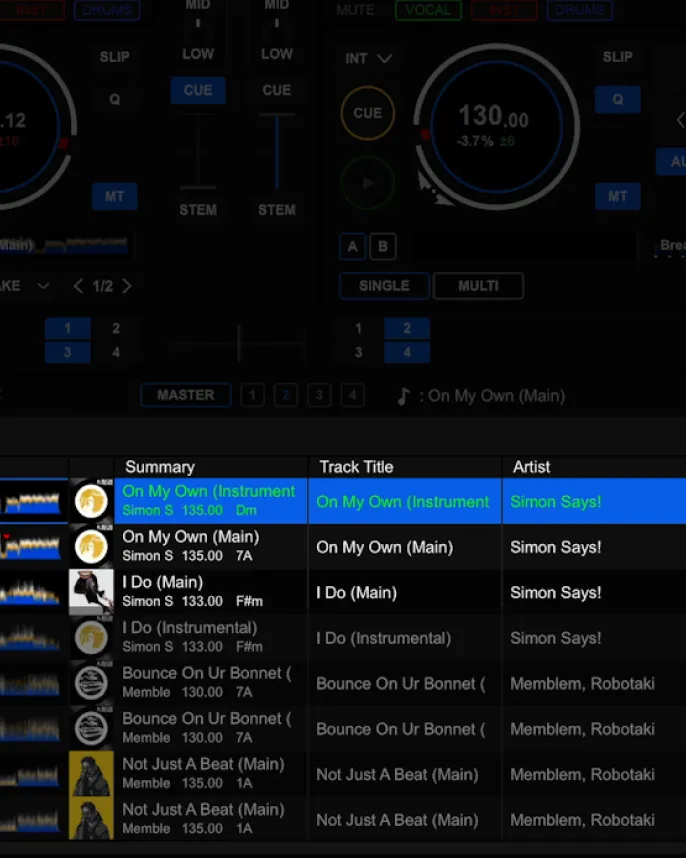Select deck number 2 next to MASTER

click(285, 395)
